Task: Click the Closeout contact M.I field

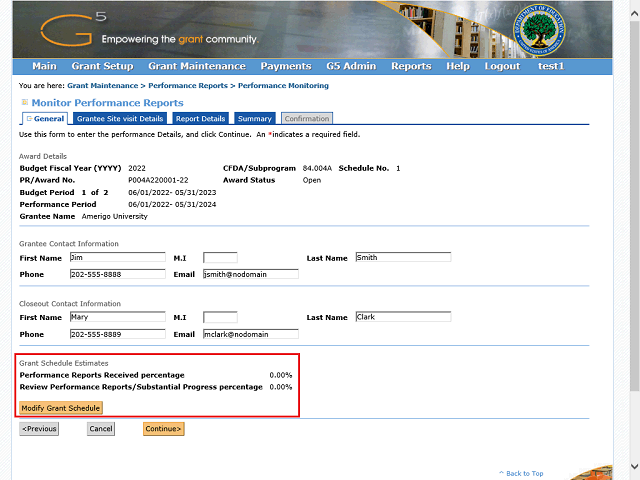Action: click(x=220, y=317)
